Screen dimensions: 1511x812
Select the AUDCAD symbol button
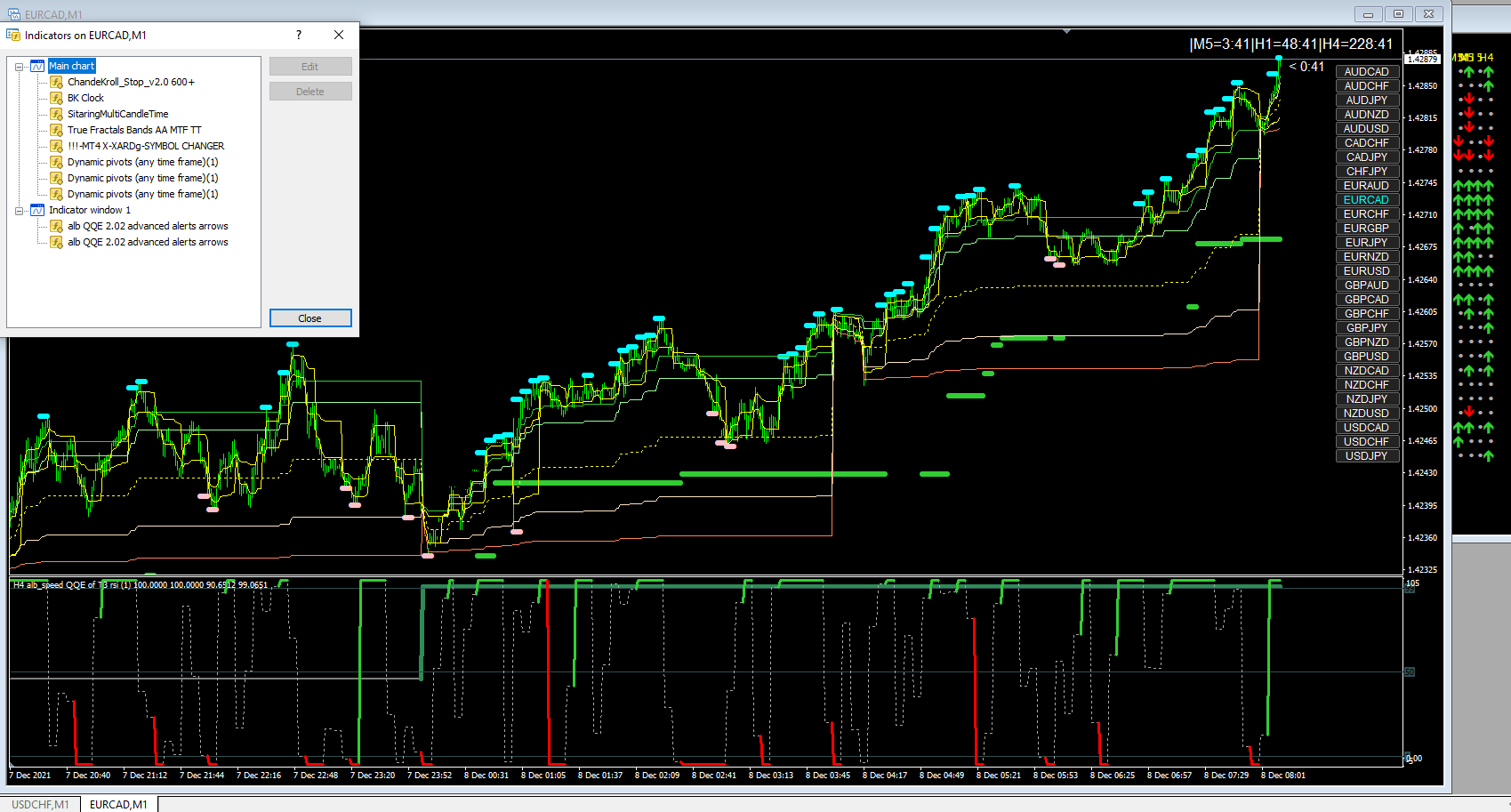coord(1367,72)
